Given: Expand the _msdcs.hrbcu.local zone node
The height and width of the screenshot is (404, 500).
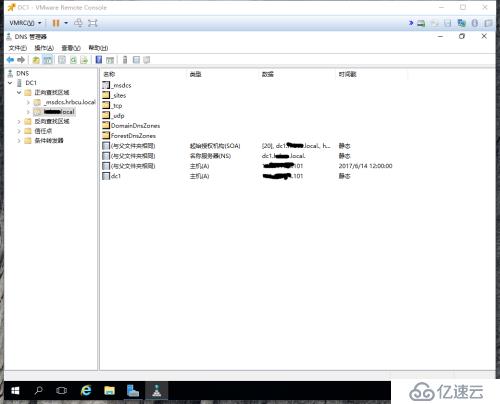Looking at the screenshot, I should click(28, 102).
